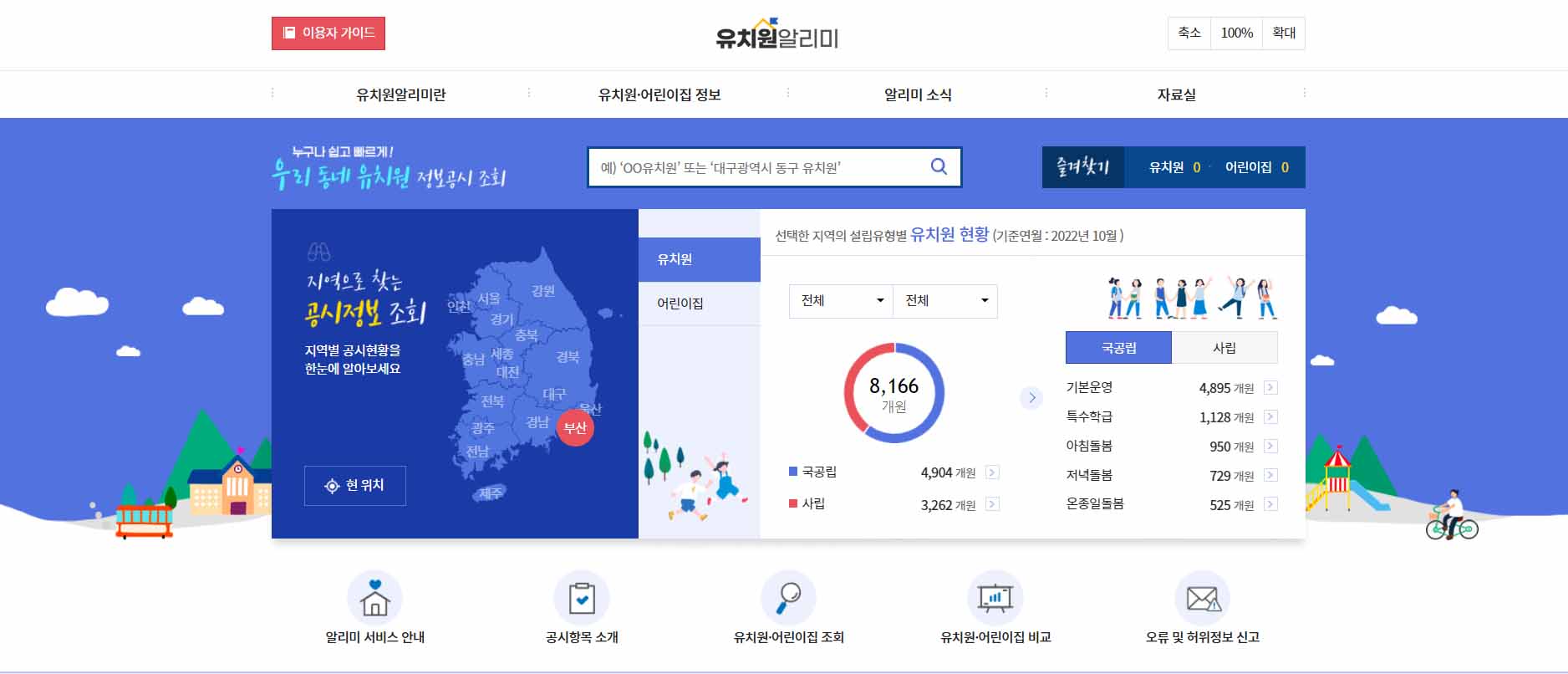The height and width of the screenshot is (674, 1568).
Task: Select 충남 region on the map
Action: (473, 360)
